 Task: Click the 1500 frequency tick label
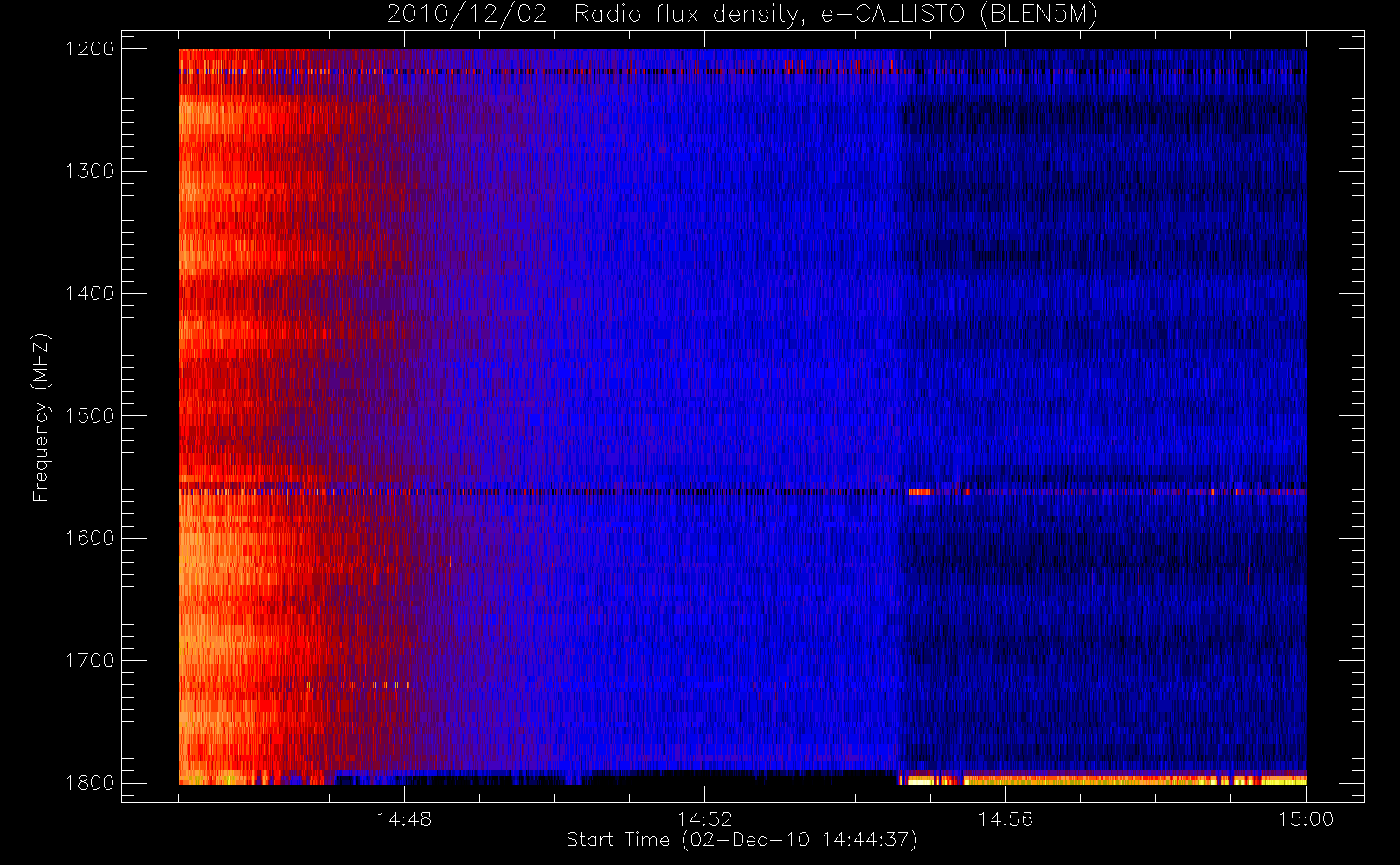(x=90, y=416)
